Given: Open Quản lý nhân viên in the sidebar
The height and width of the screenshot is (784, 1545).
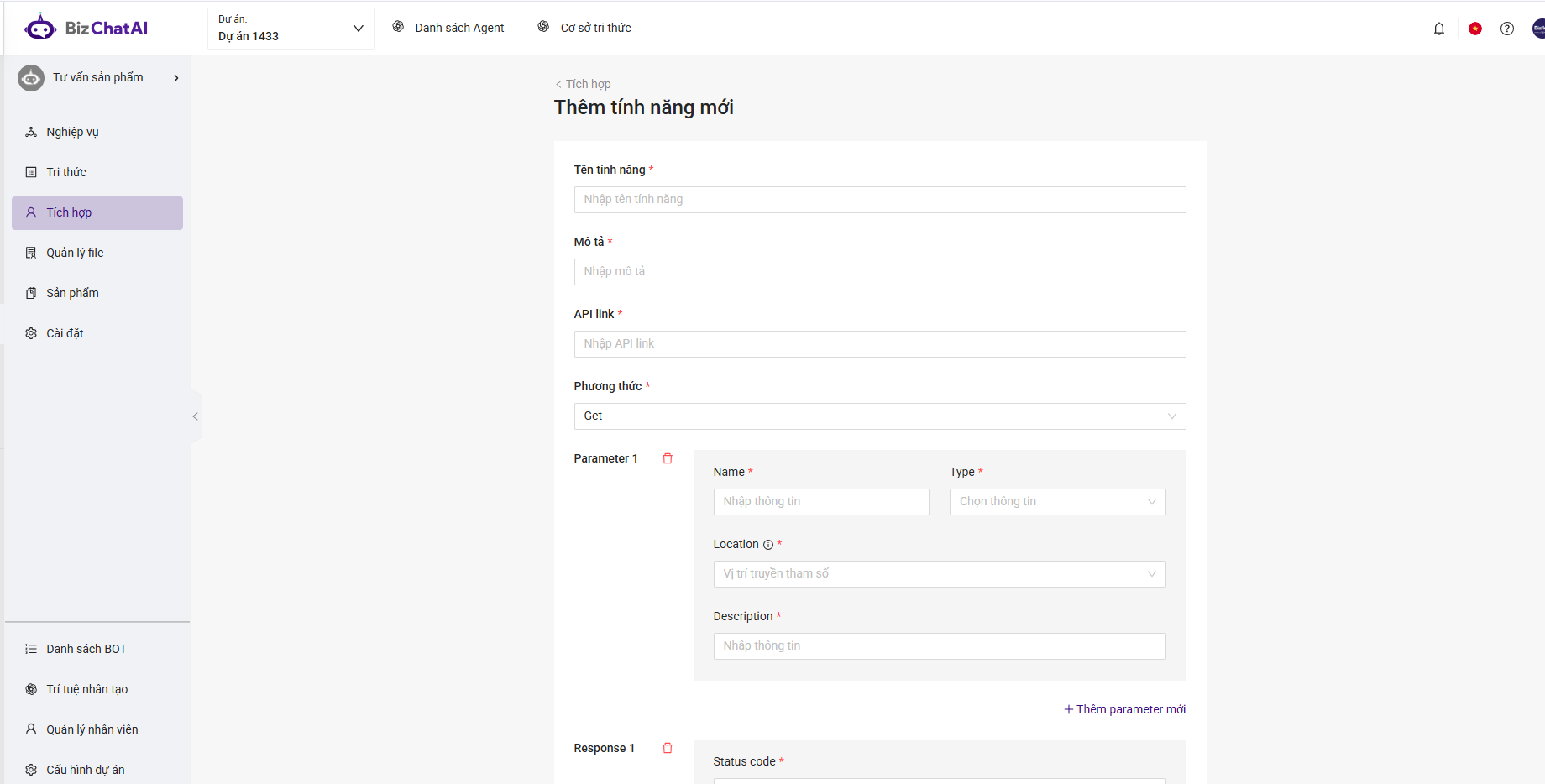Looking at the screenshot, I should point(97,729).
